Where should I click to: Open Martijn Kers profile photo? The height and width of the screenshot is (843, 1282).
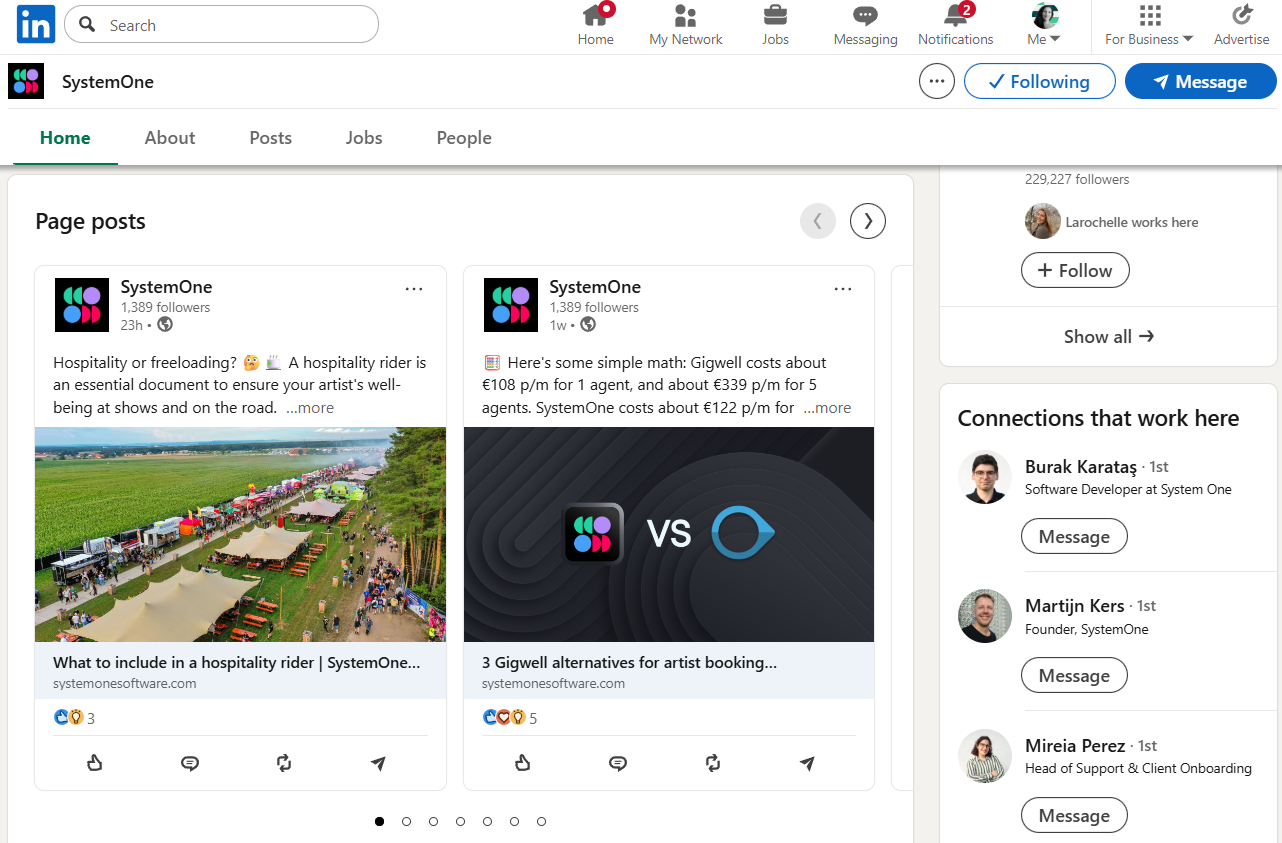point(985,616)
